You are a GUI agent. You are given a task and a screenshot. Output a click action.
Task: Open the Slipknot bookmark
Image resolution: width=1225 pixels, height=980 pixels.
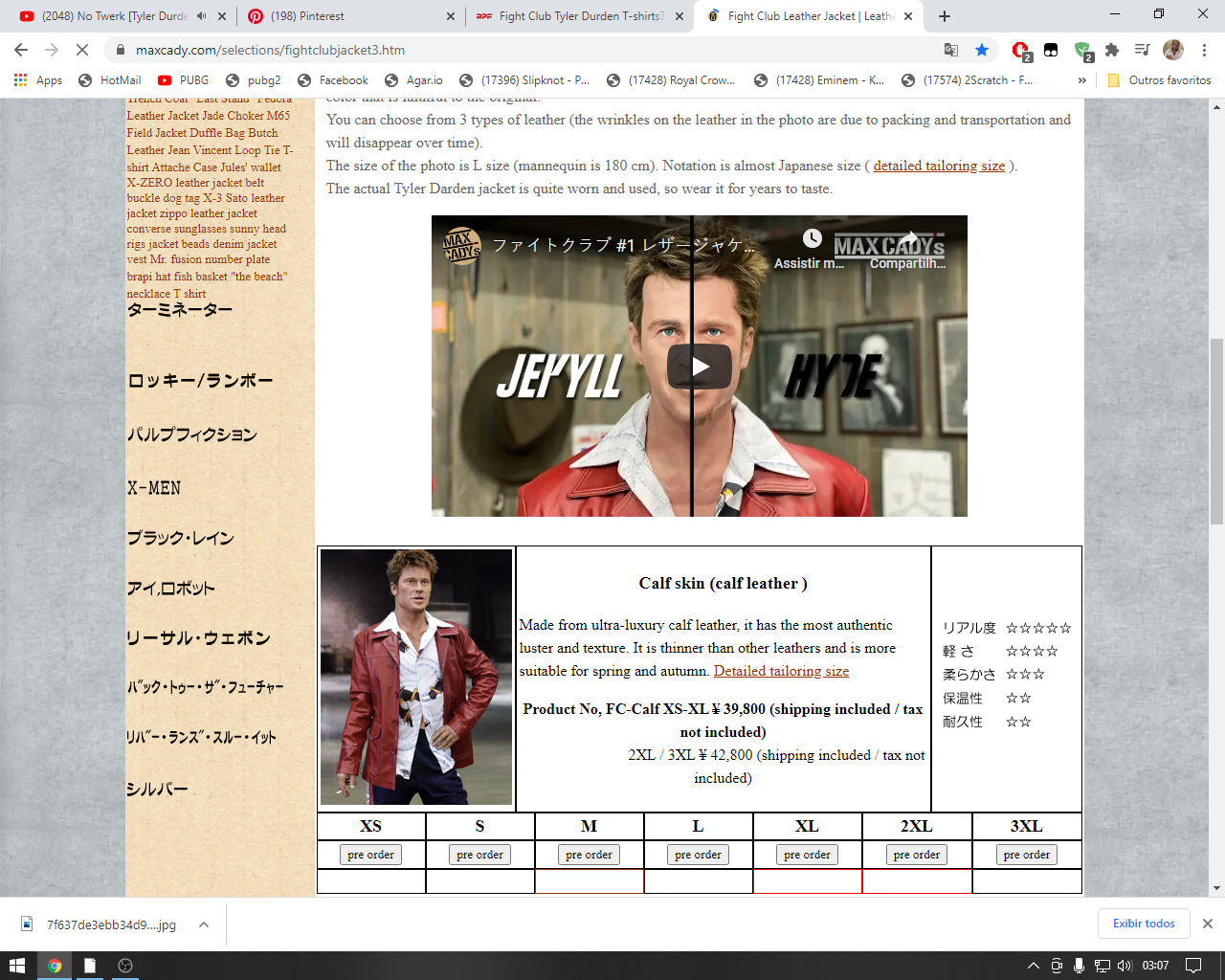click(524, 80)
